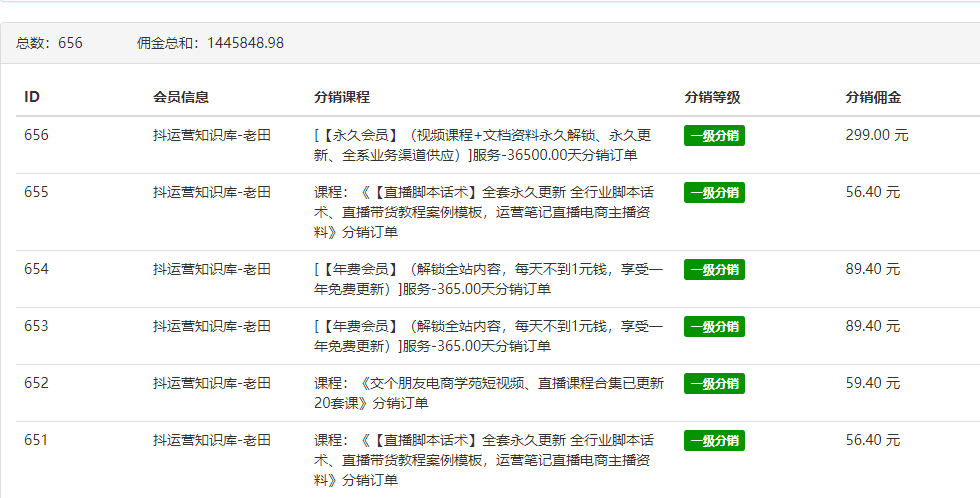Viewport: 980px width, 498px height.
Task: Click member name in row 655
Action: [212, 192]
